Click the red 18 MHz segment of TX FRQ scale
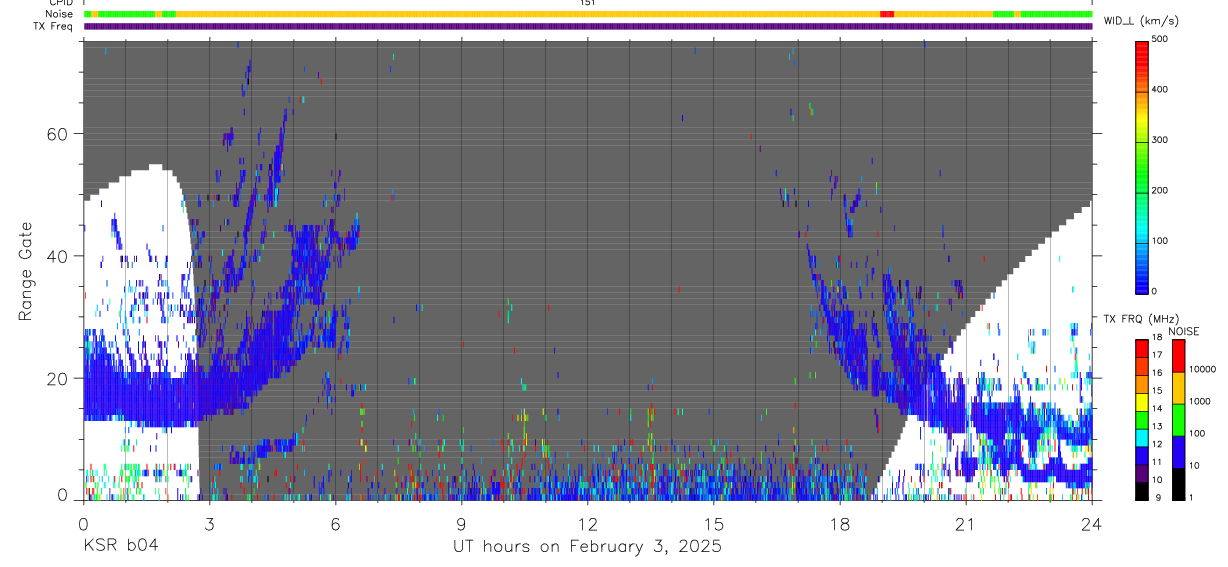Image resolution: width=1228 pixels, height=567 pixels. 1142,348
